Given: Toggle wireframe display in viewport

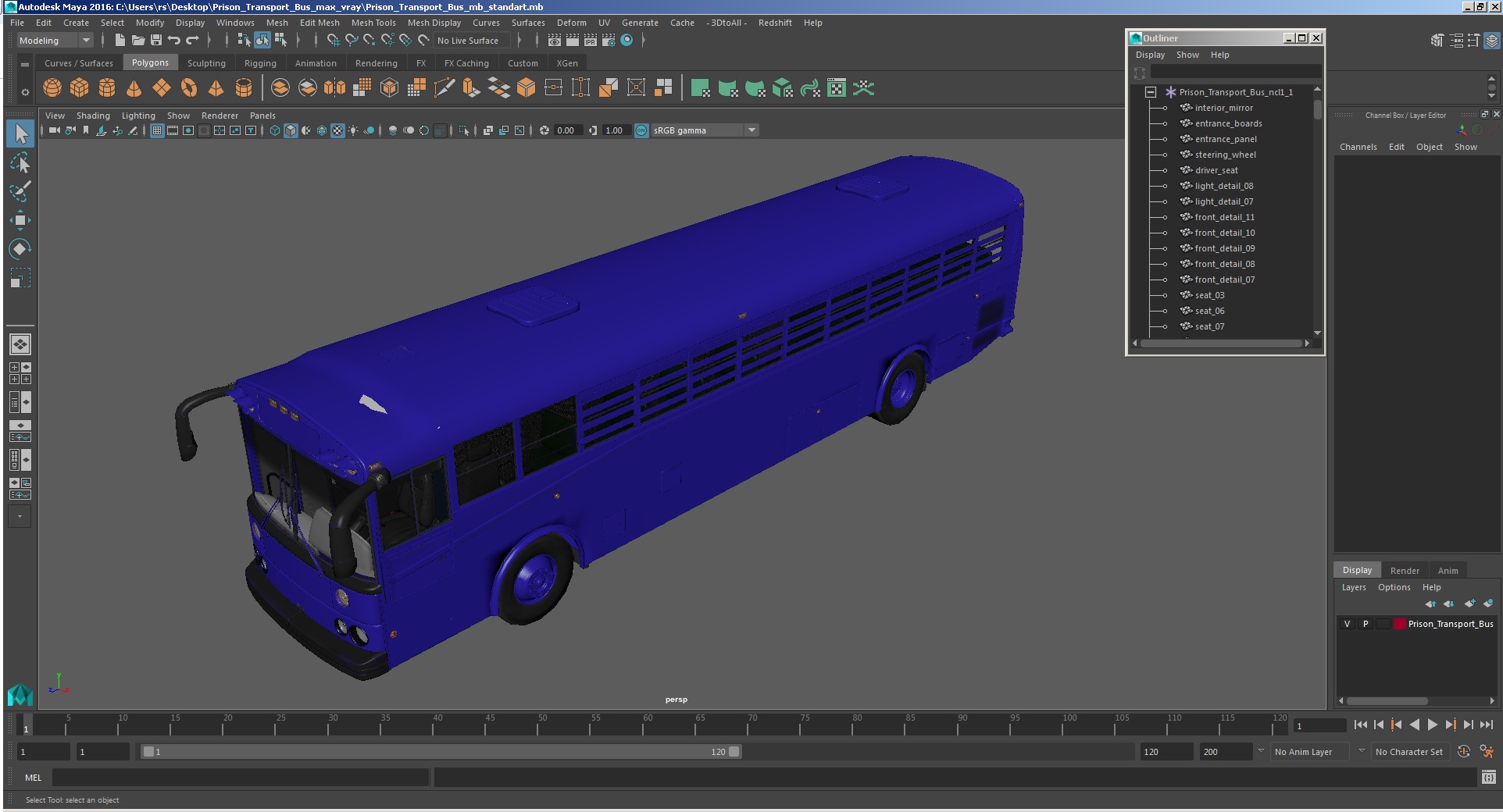Looking at the screenshot, I should [275, 130].
